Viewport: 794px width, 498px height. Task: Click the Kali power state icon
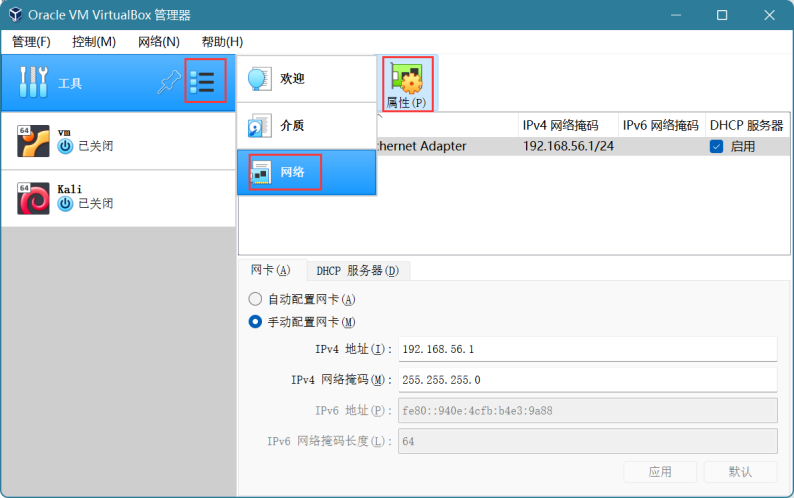(65, 204)
